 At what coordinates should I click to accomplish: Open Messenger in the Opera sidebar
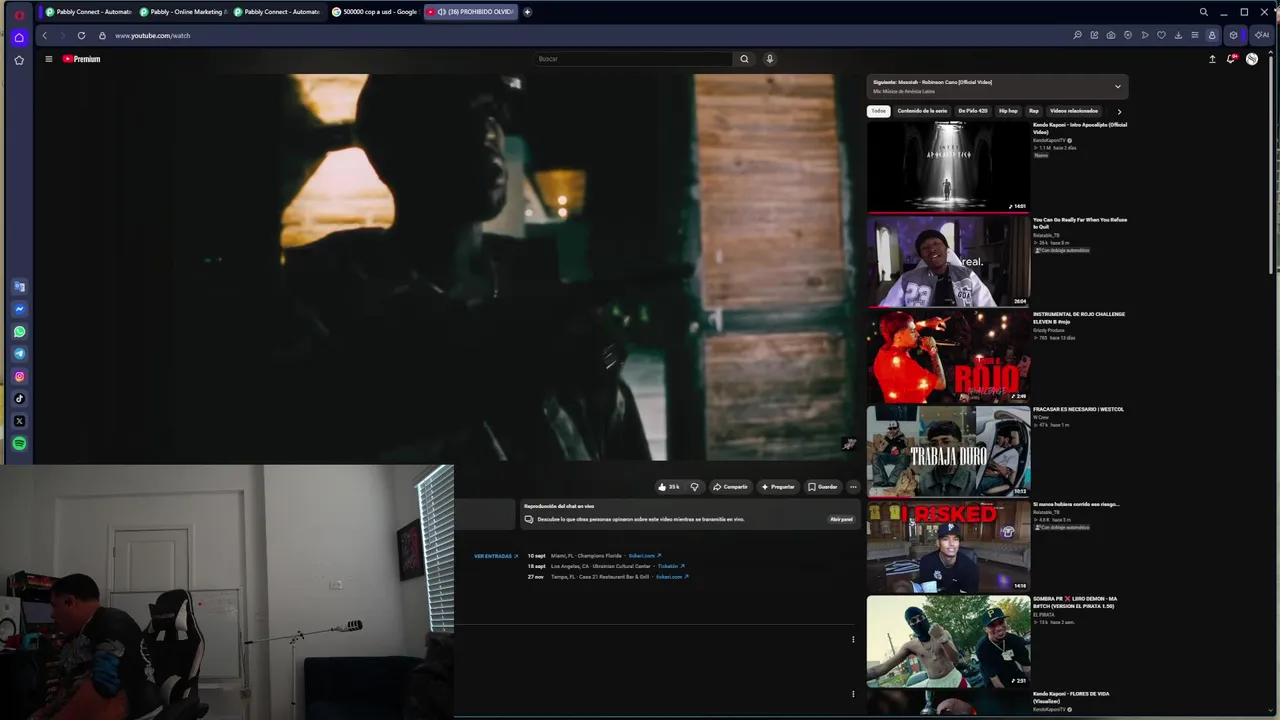pos(19,309)
